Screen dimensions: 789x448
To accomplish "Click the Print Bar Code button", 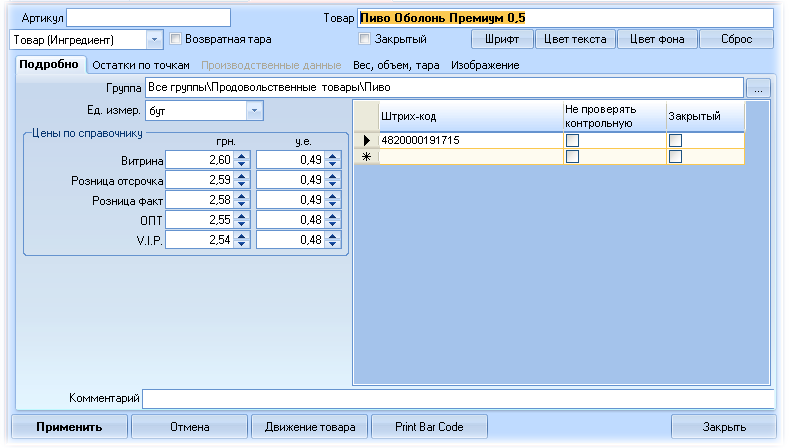I will tap(429, 427).
